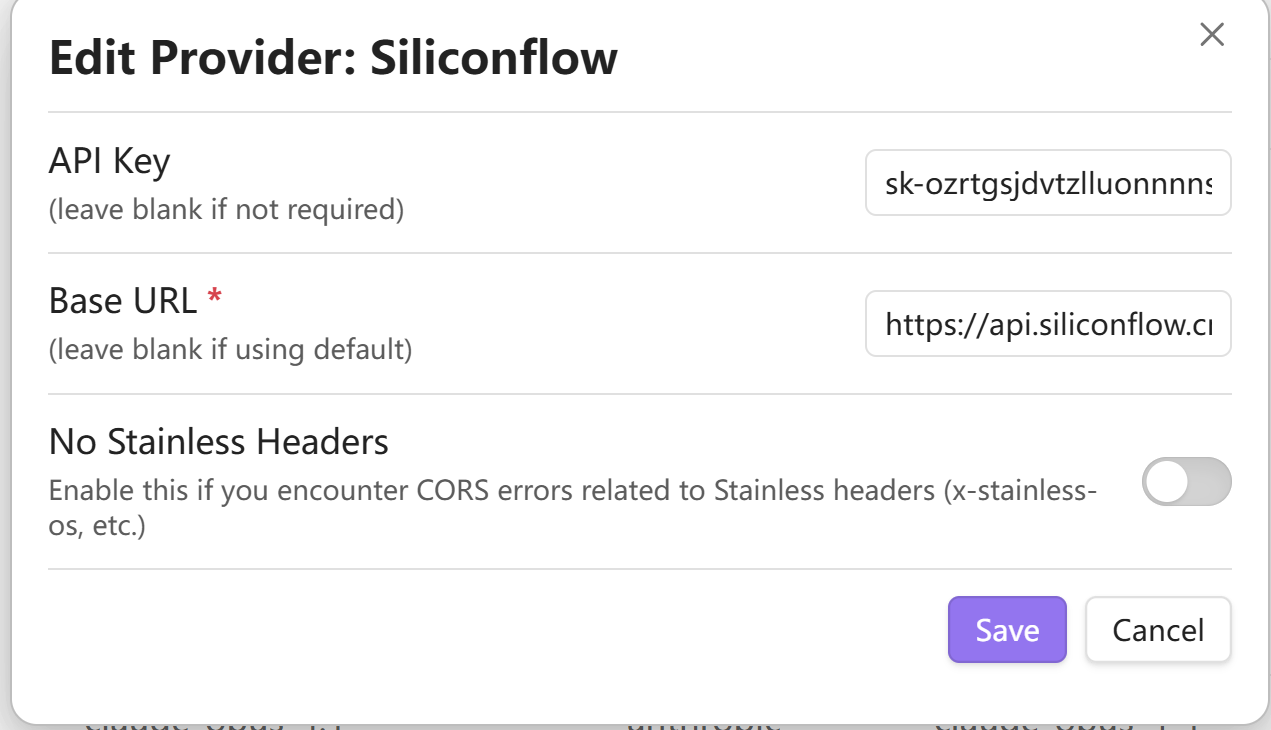Image resolution: width=1271 pixels, height=730 pixels.
Task: Click the white knob of the Stainless toggle
Action: point(1166,481)
